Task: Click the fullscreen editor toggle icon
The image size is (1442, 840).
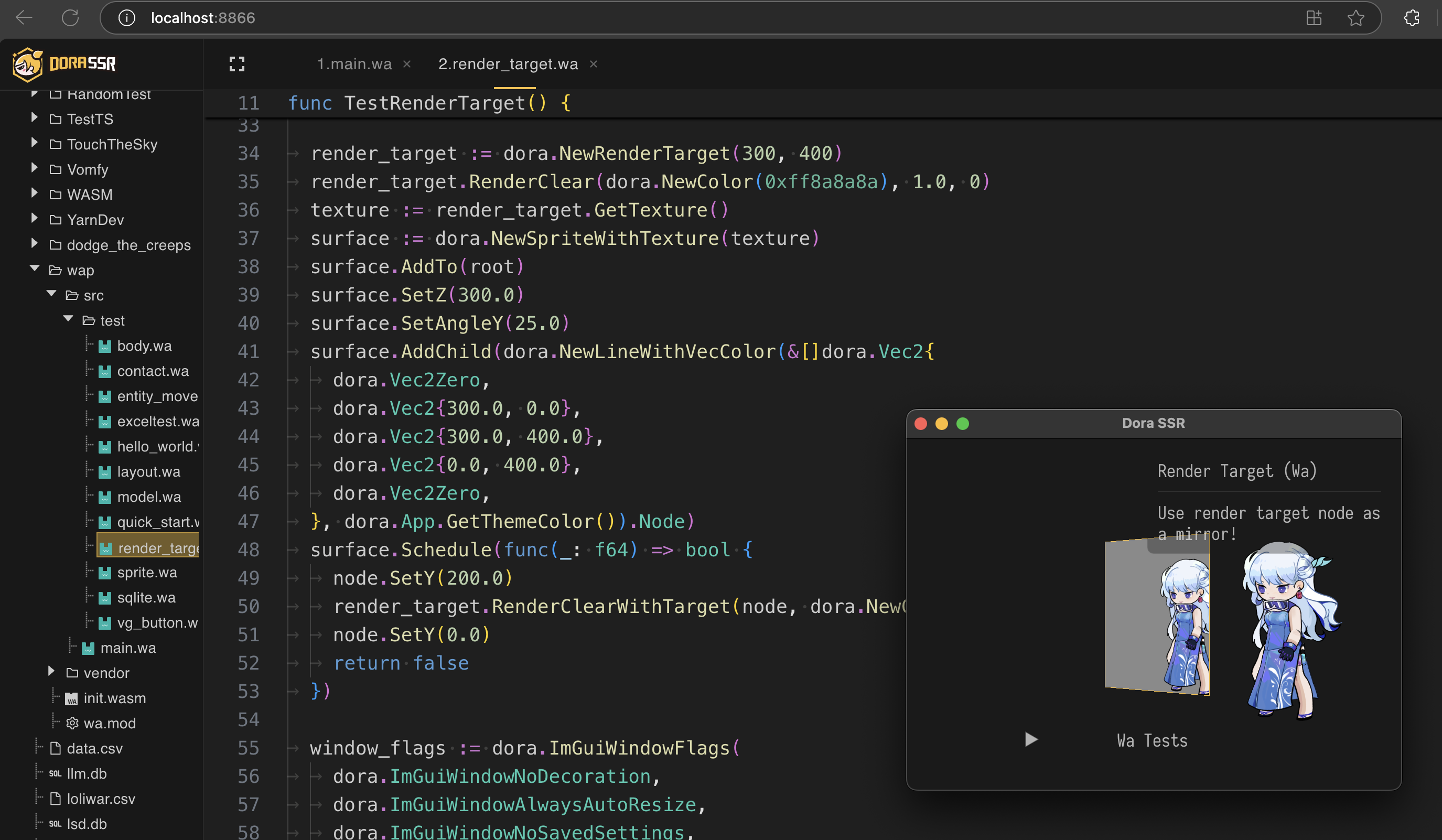Action: click(x=237, y=64)
